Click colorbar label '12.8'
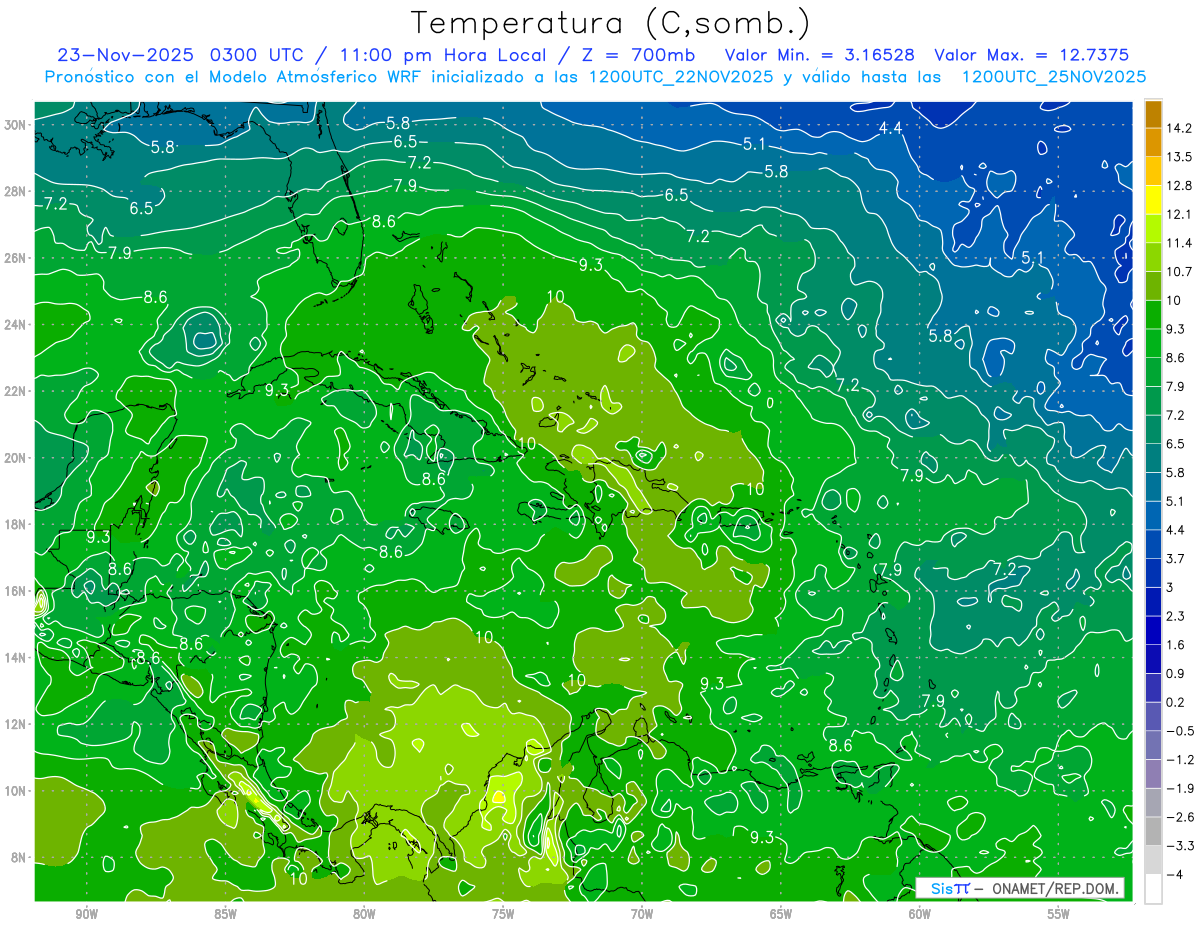The image size is (1200, 927). (x=1179, y=186)
